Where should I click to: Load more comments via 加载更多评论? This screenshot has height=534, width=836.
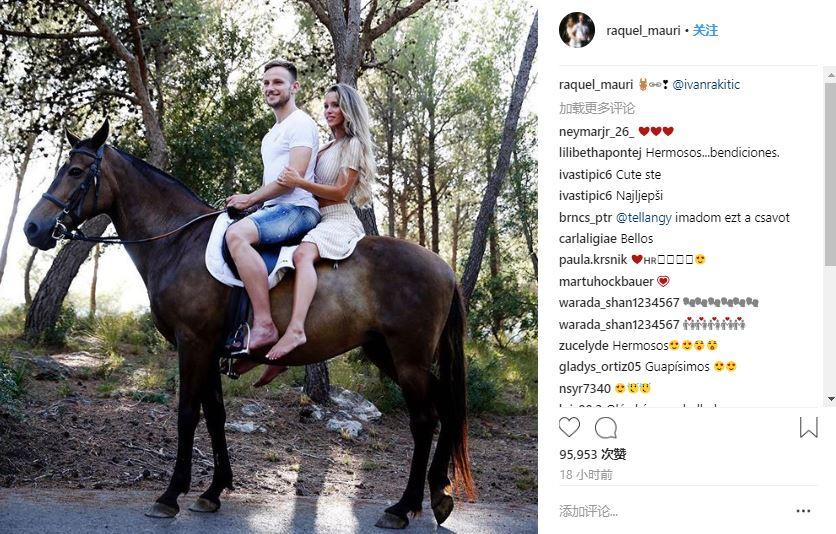coord(597,108)
